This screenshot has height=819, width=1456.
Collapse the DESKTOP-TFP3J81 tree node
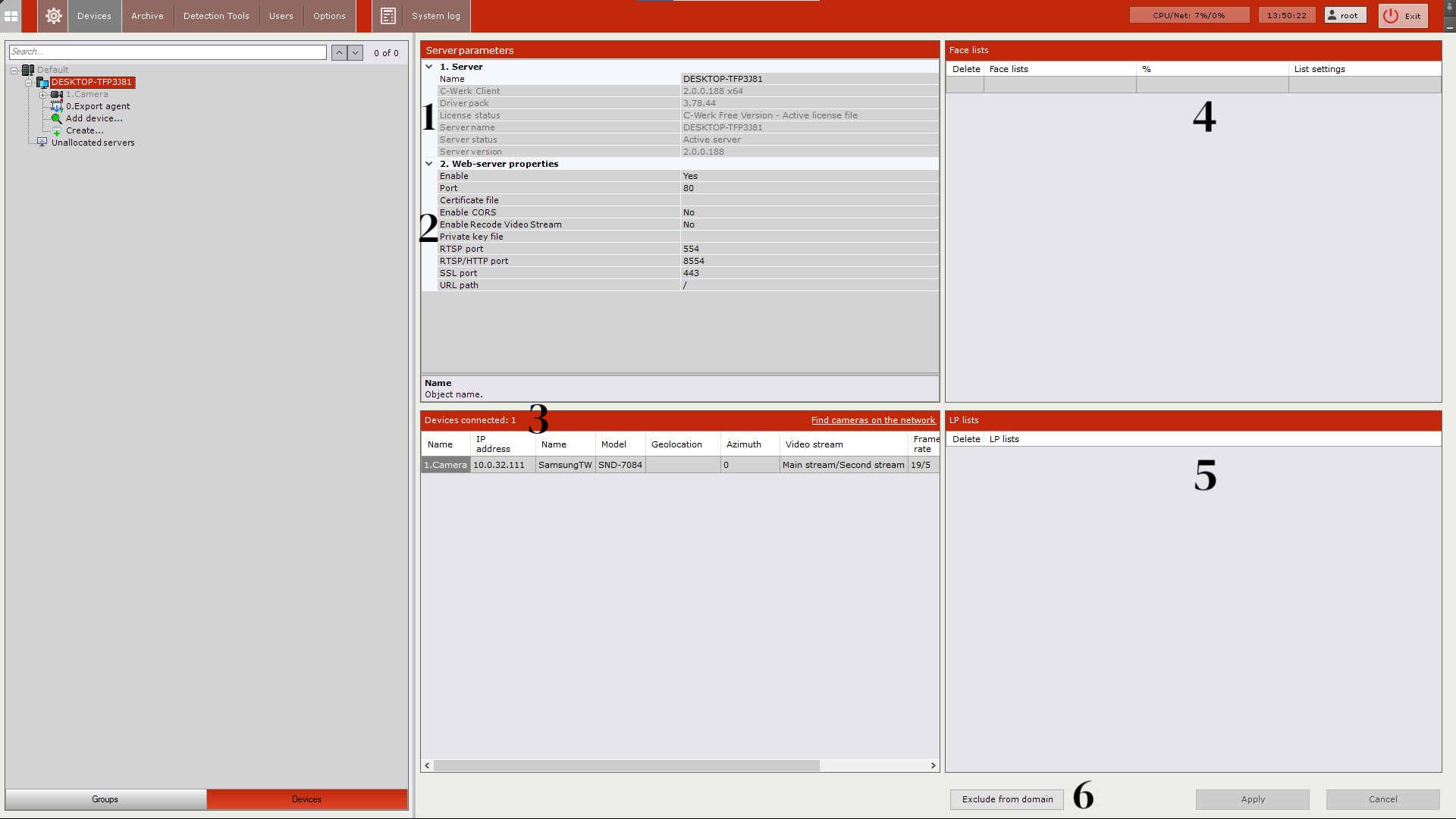[x=29, y=83]
